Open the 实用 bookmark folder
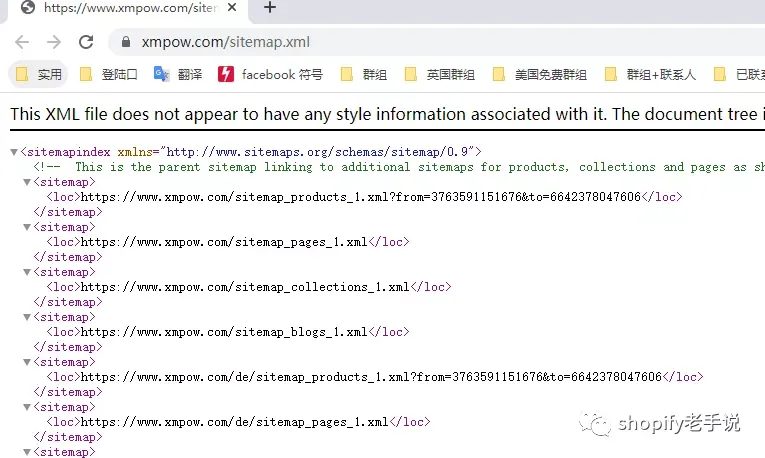Viewport: 765px width, 458px height. tap(39, 74)
